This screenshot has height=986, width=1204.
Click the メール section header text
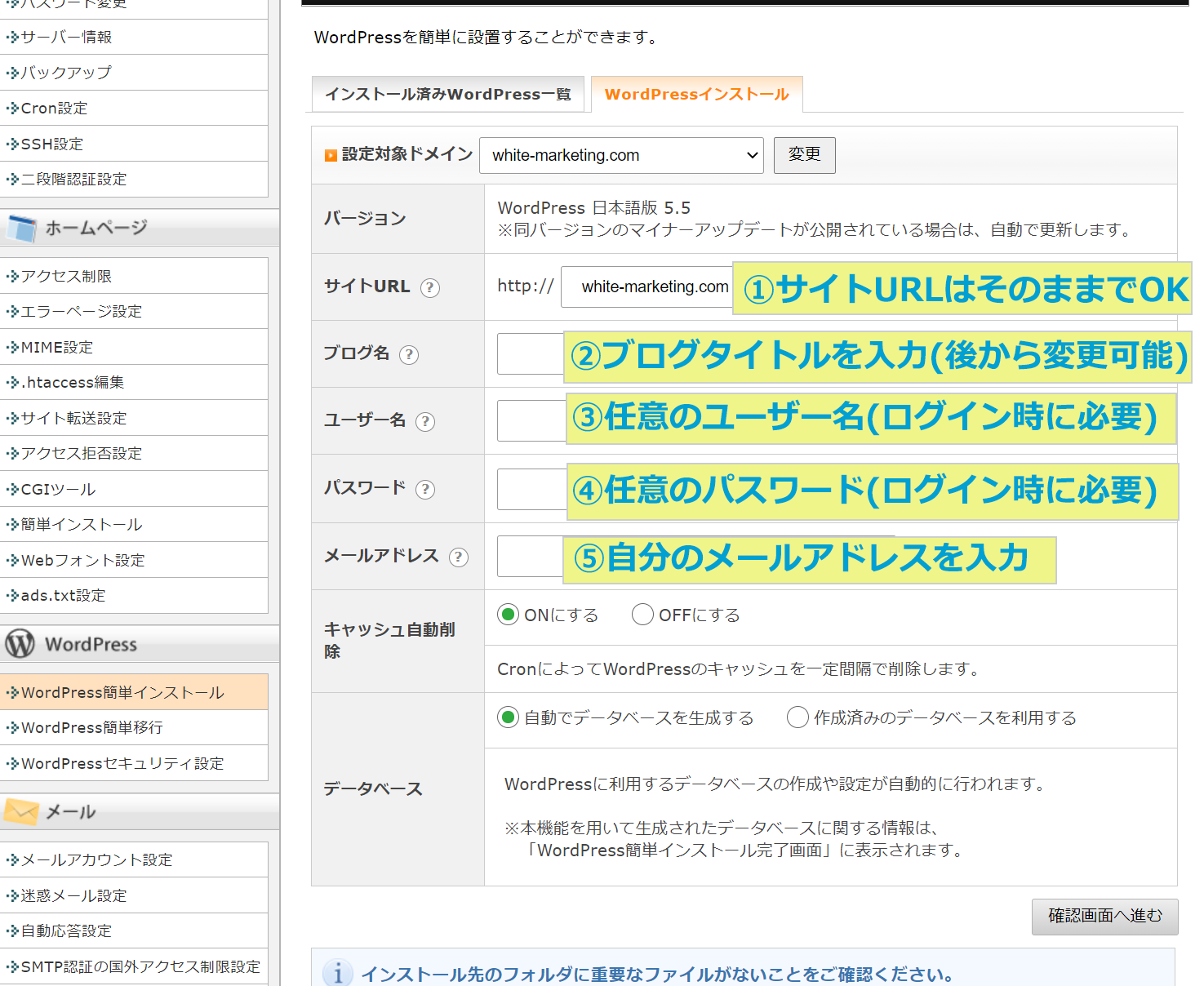pyautogui.click(x=71, y=812)
